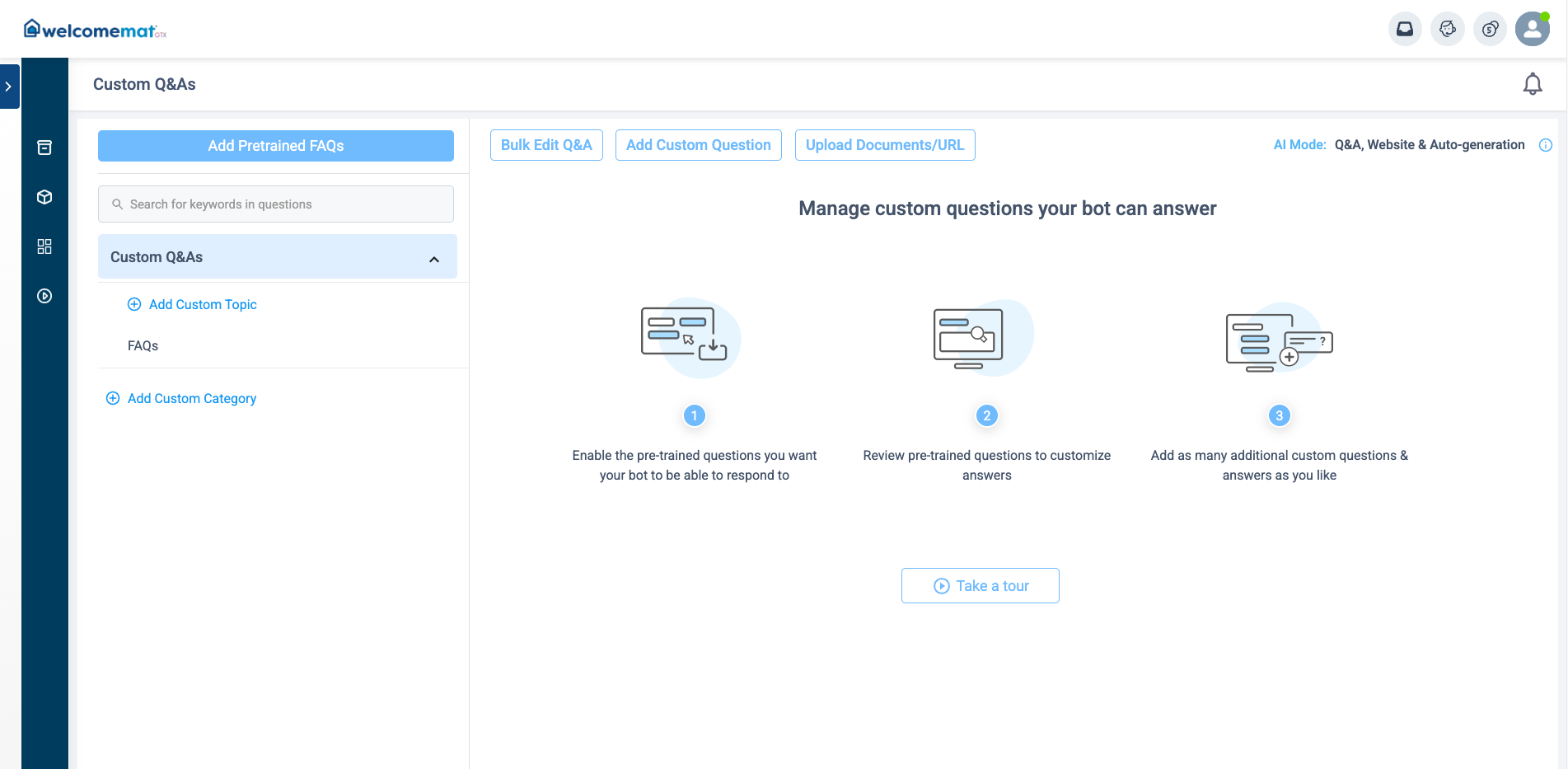Open Upload Documents/URL
This screenshot has width=1568, height=769.
coord(885,144)
